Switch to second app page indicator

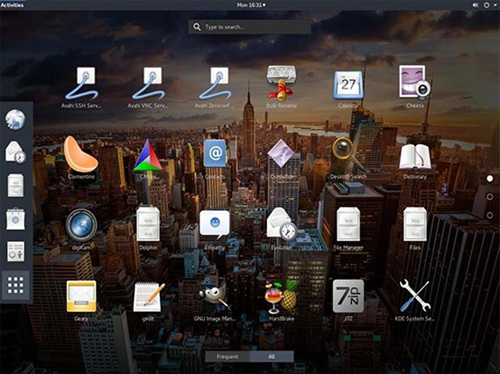click(490, 197)
